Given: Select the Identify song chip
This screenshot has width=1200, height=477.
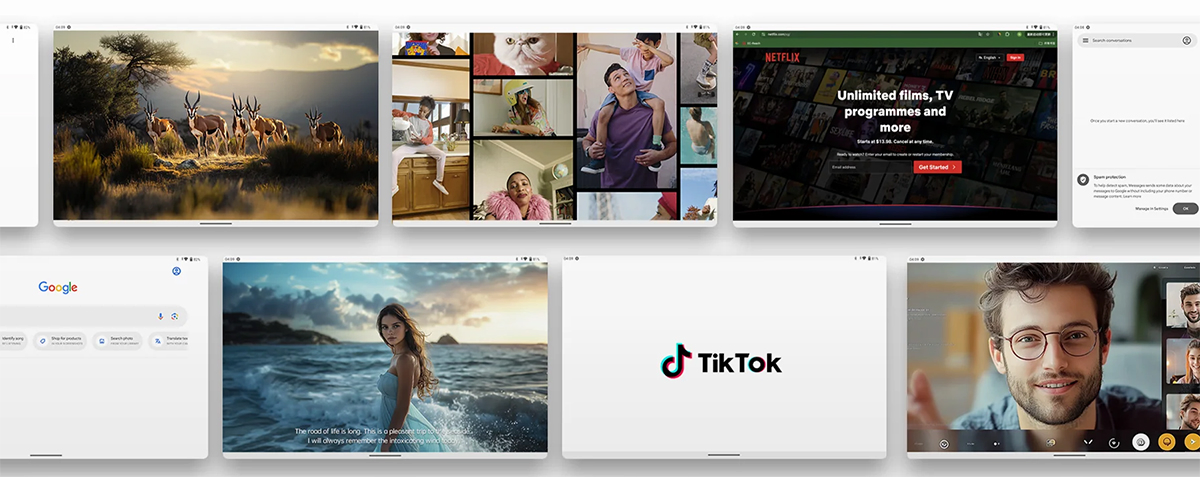Looking at the screenshot, I should pos(14,341).
